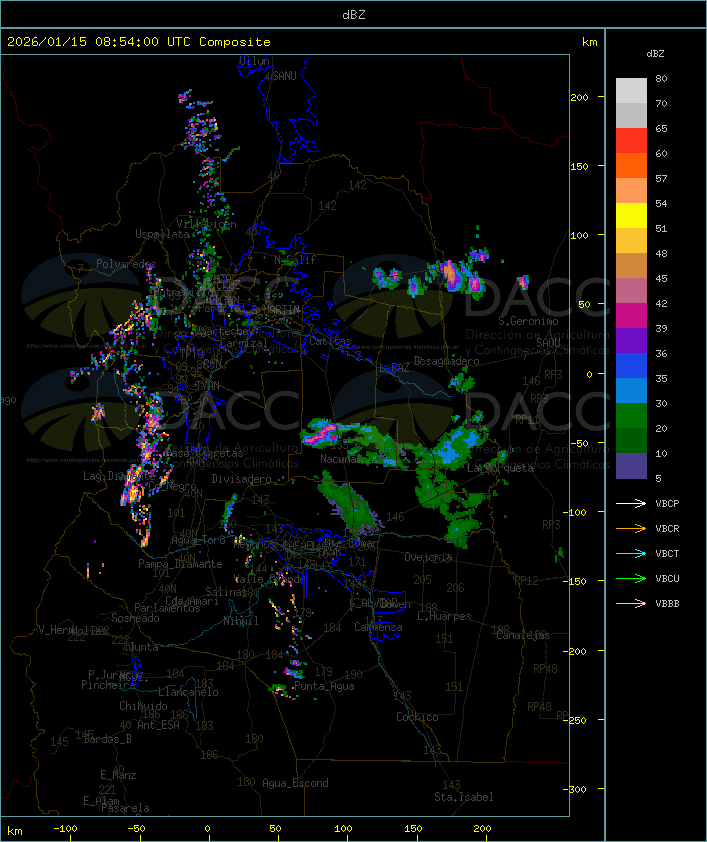
Task: Select the pink VBBB arrow symbol
Action: click(x=632, y=603)
